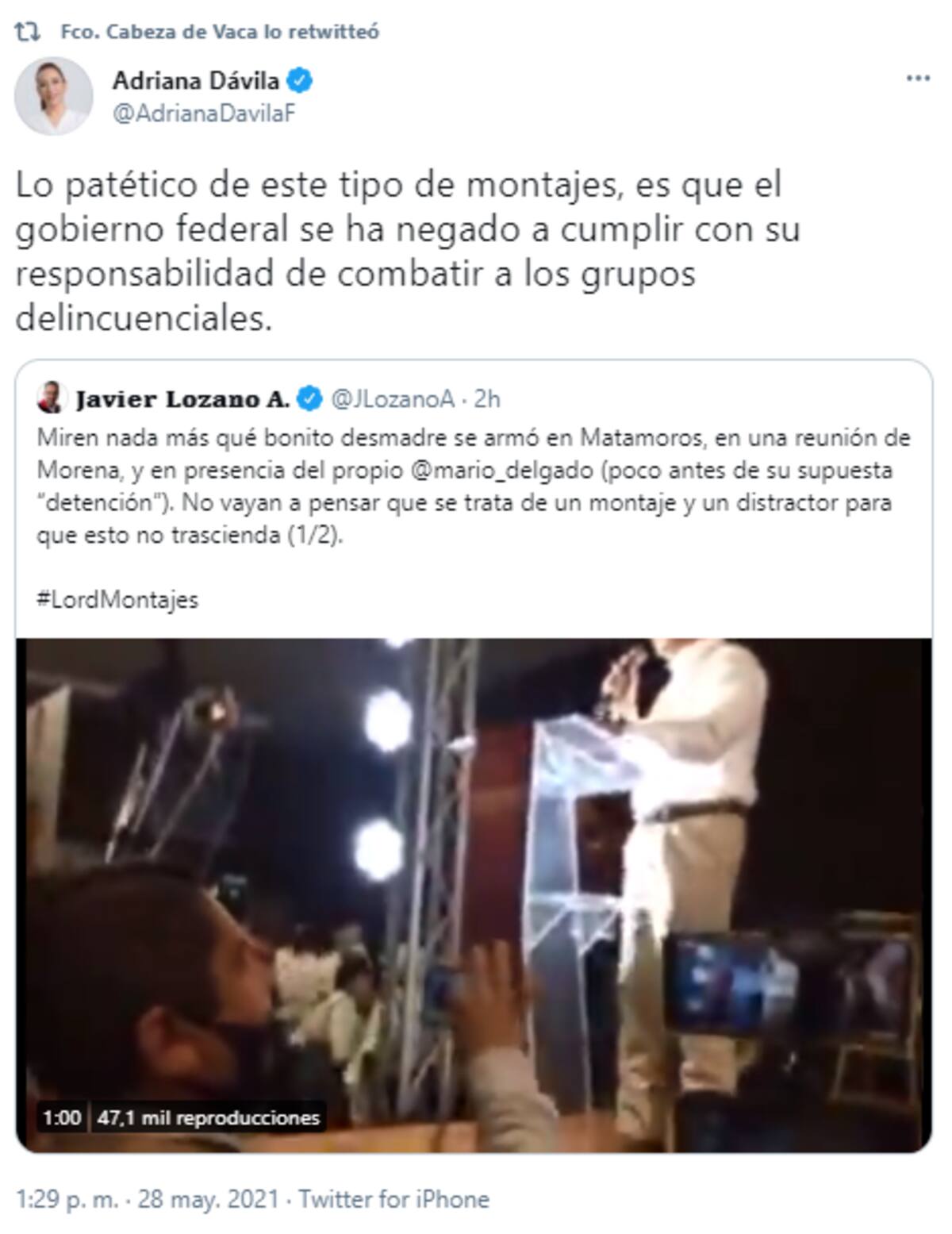The height and width of the screenshot is (1234, 952).
Task: Click the Javier Lozano A. name in quoted tweet
Action: coord(182,398)
